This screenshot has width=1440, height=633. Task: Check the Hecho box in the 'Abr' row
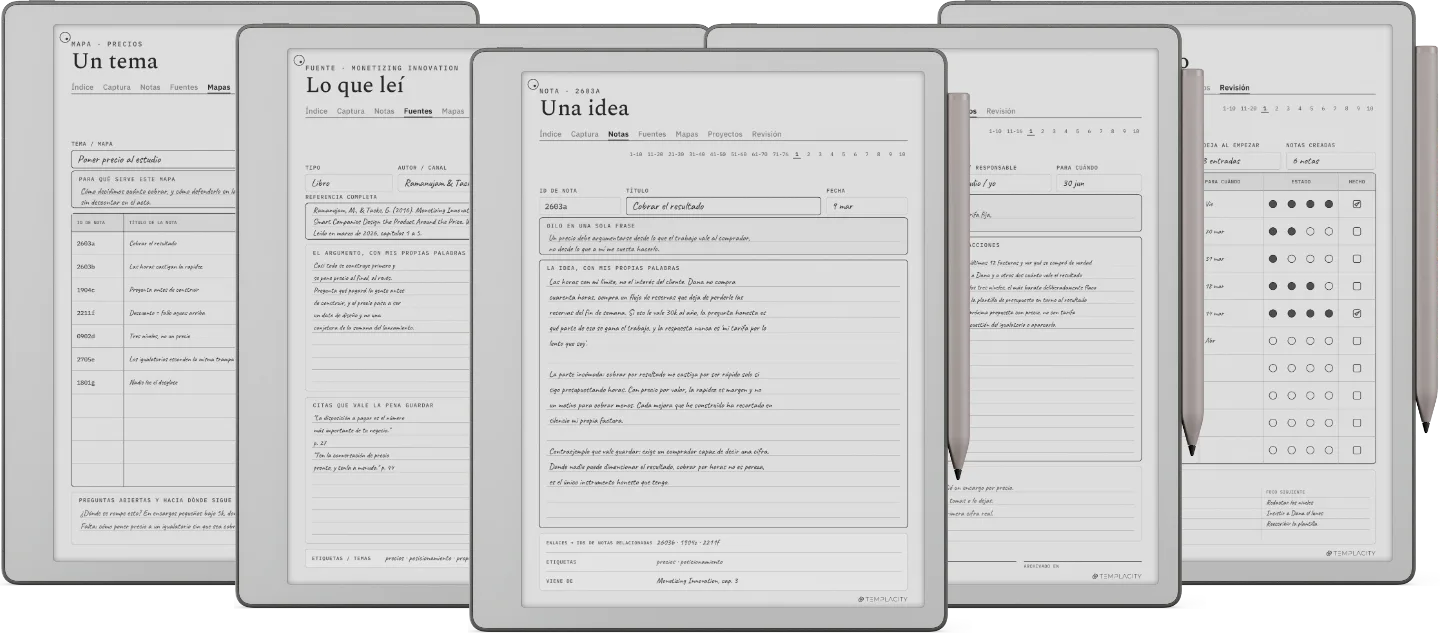1356,341
